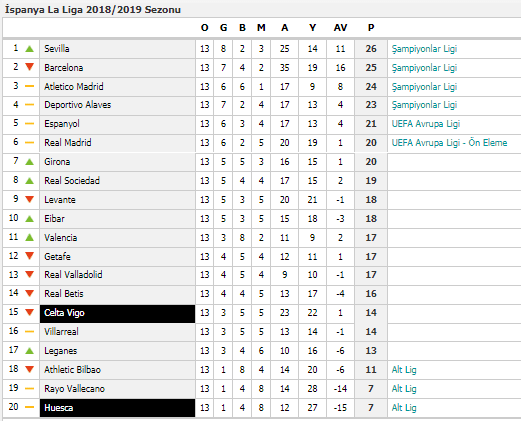The height and width of the screenshot is (421, 521).
Task: Click the green up arrow beside Sevilla
Action: tap(30, 49)
